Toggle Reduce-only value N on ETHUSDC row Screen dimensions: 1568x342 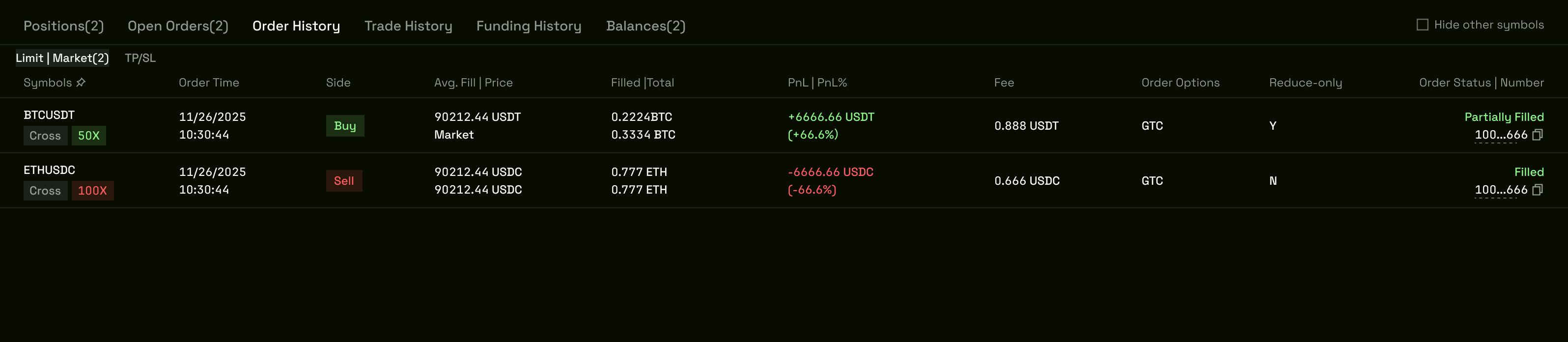coord(1273,181)
